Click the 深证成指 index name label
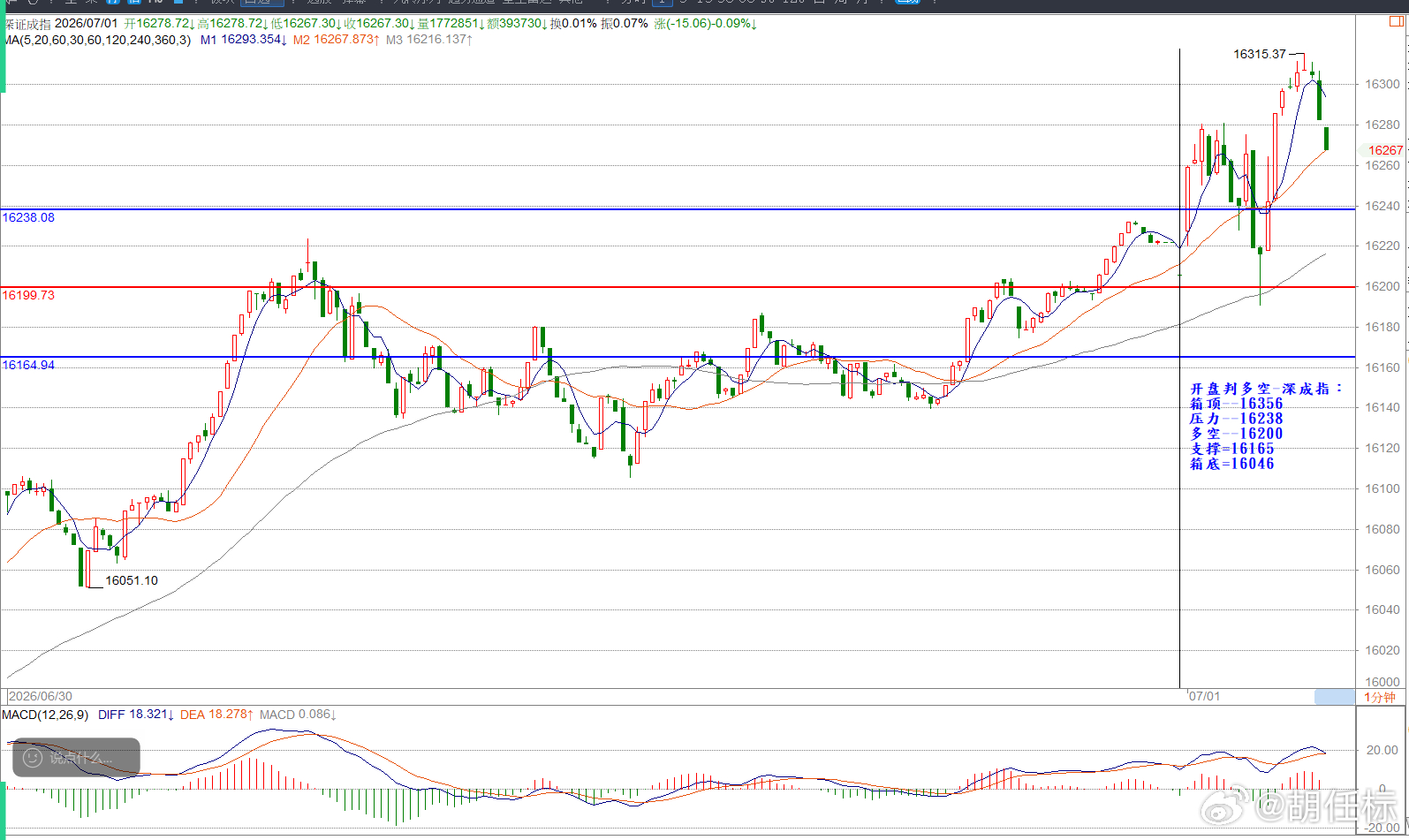 click(27, 24)
